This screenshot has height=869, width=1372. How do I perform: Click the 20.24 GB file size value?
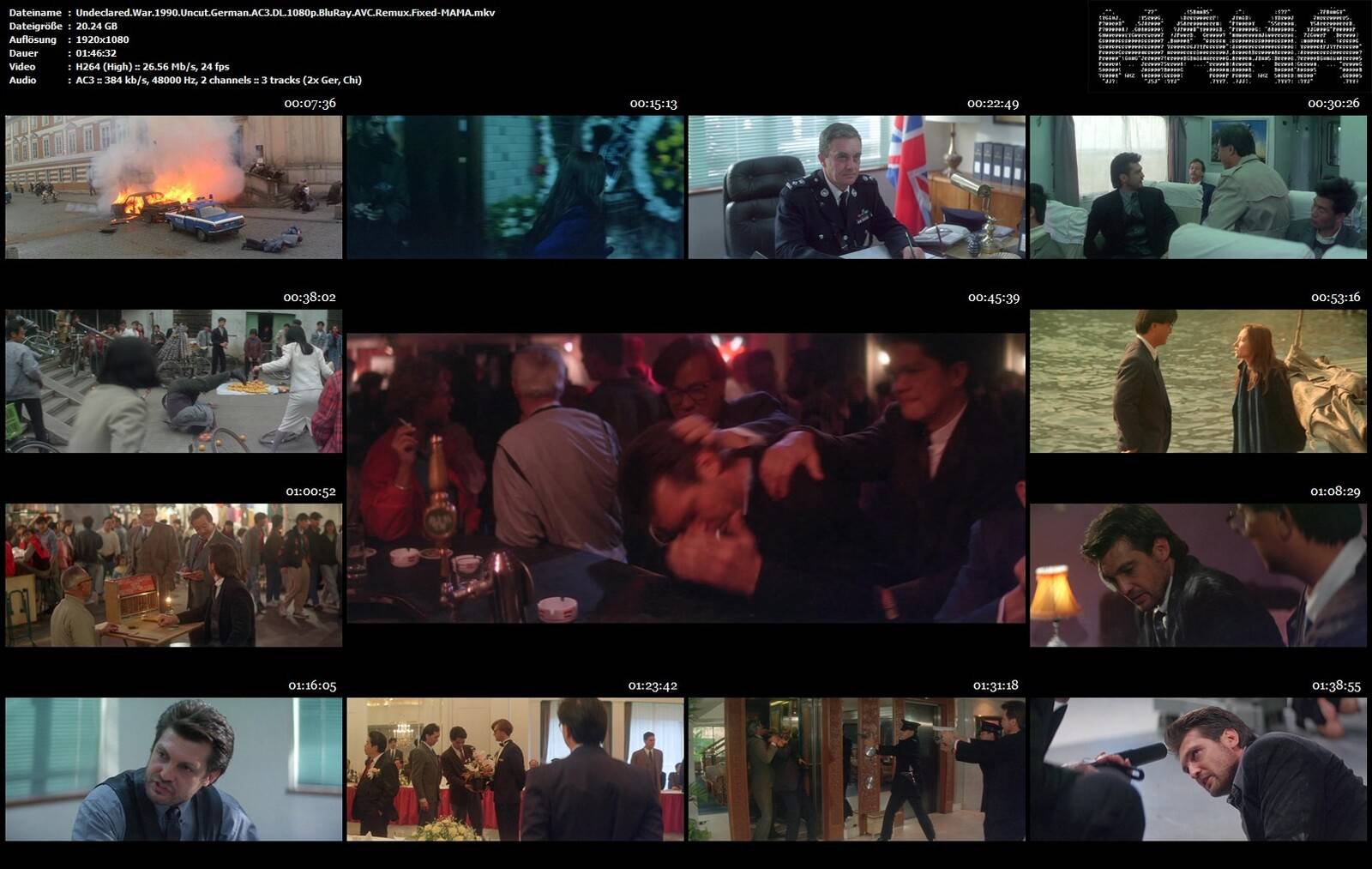[x=96, y=27]
